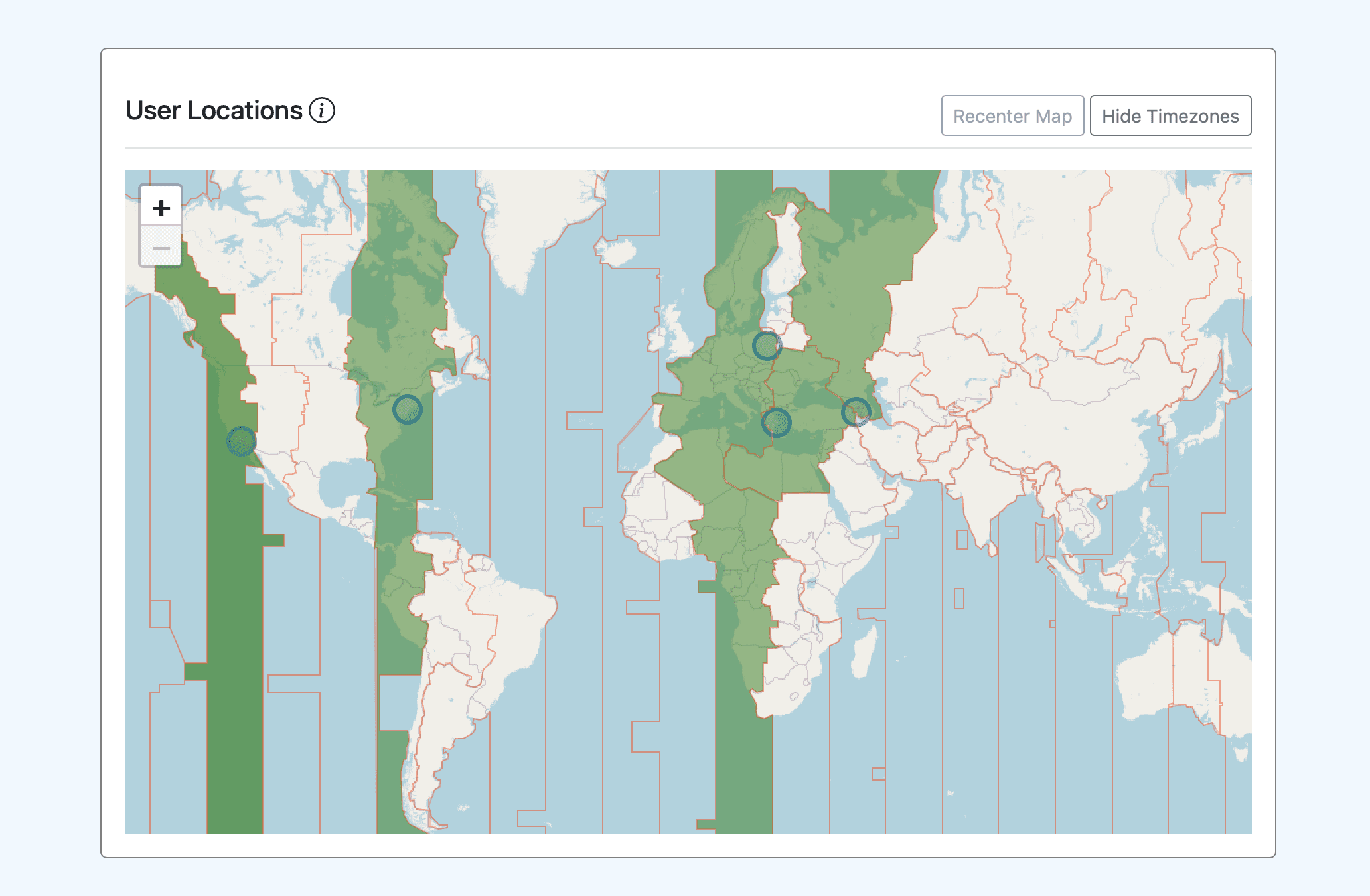
Task: Zoom in with the plus button
Action: pos(161,208)
